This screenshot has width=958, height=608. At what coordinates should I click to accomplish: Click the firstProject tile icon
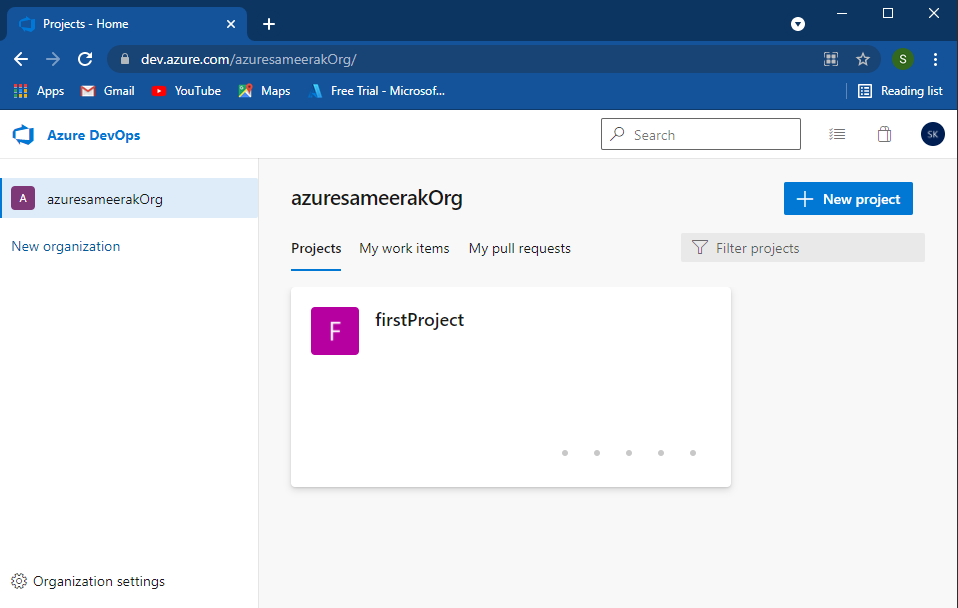(334, 330)
